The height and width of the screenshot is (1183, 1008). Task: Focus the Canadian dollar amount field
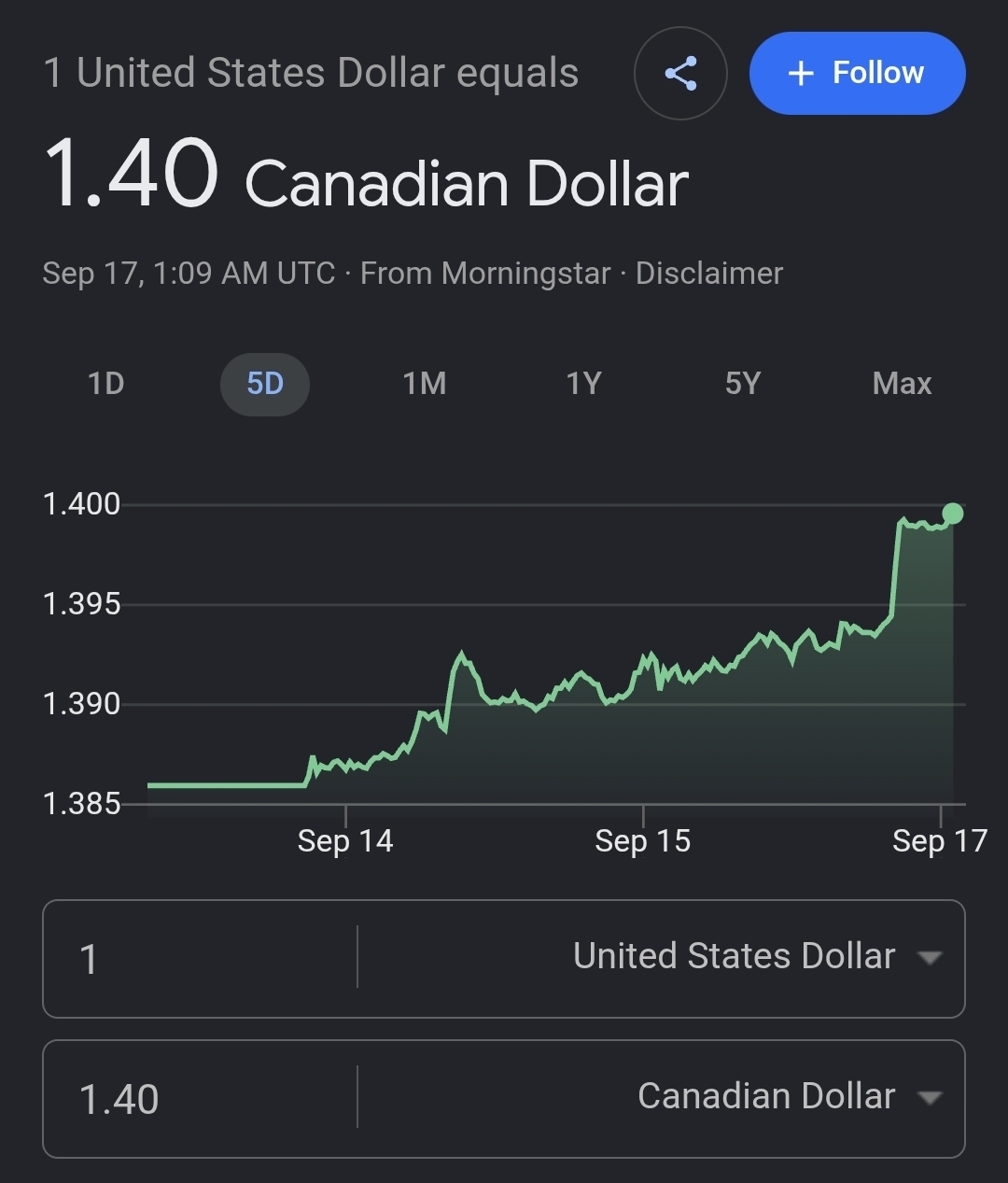pos(201,1099)
